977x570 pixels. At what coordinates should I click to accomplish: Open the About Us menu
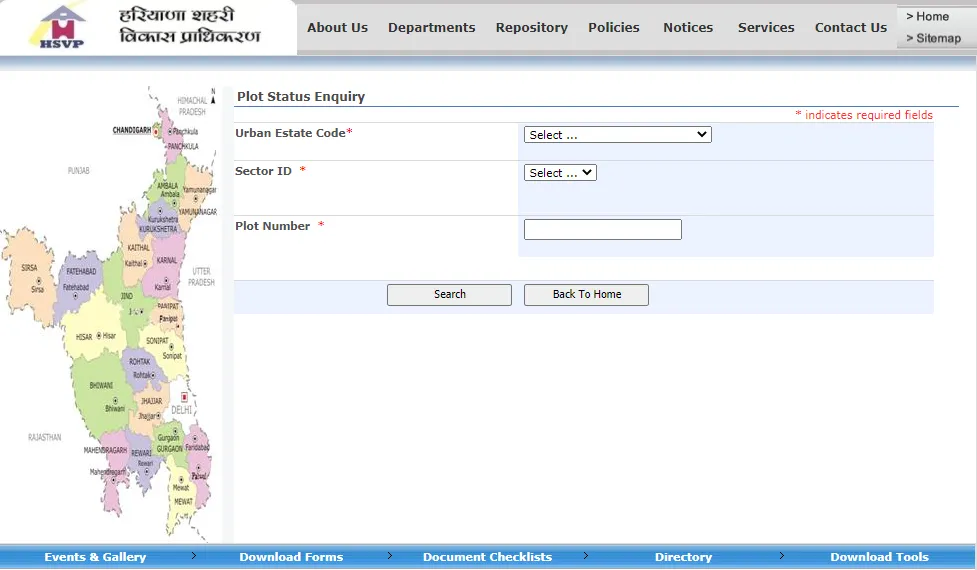(337, 28)
